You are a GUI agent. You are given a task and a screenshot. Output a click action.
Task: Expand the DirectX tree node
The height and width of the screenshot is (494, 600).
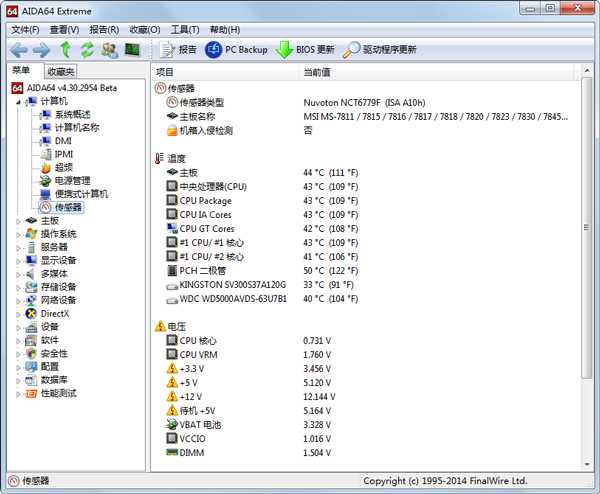click(18, 314)
